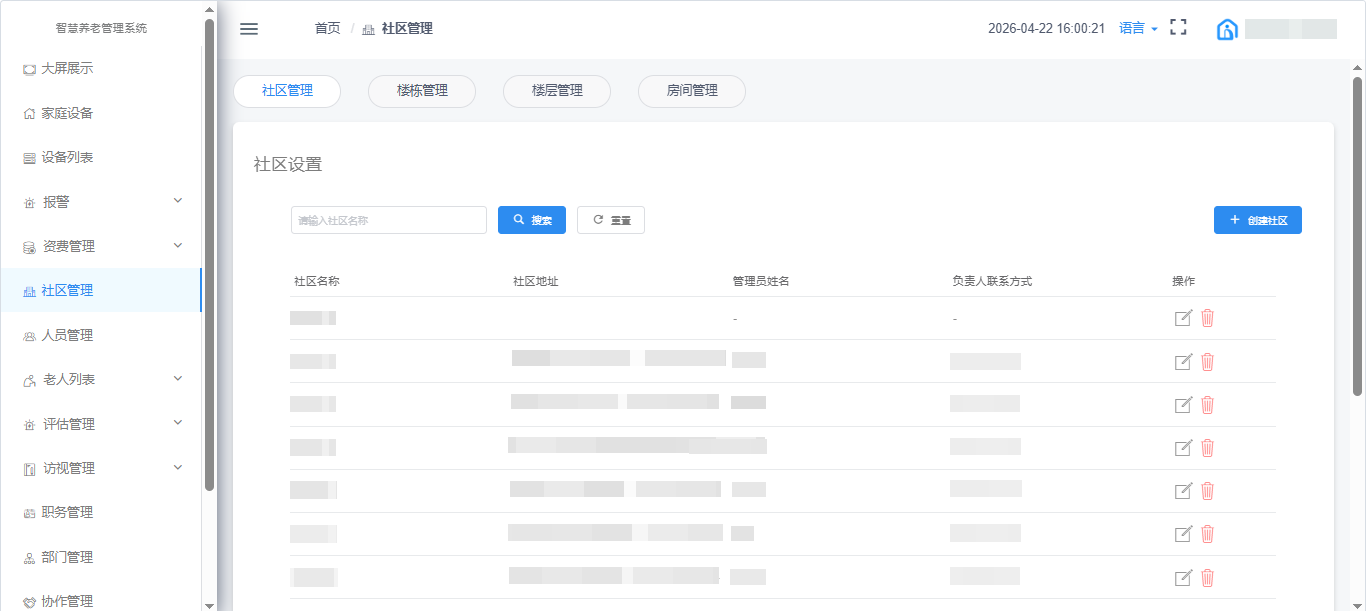This screenshot has width=1366, height=611.
Task: Open 家庭设备 in the sidebar
Action: click(x=67, y=113)
